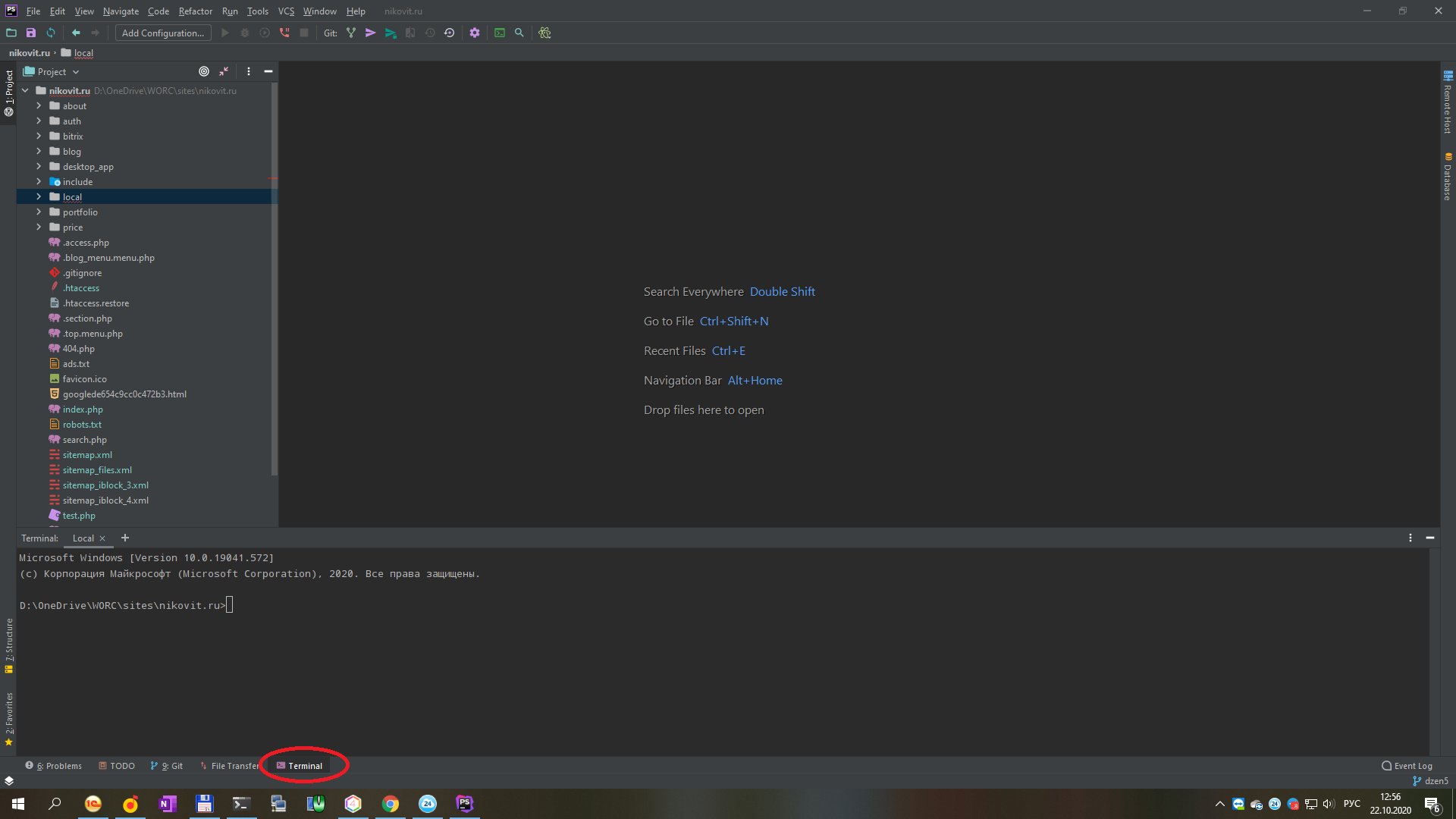Click the Open folder toolbar icon
The height and width of the screenshot is (819, 1456).
[x=11, y=33]
